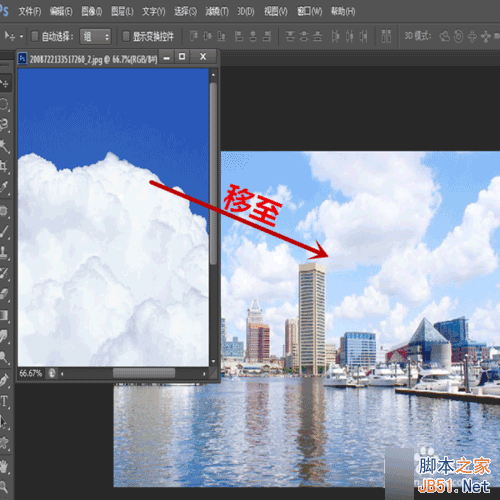Select the Gradient tool
500x500 pixels.
pyautogui.click(x=4, y=315)
